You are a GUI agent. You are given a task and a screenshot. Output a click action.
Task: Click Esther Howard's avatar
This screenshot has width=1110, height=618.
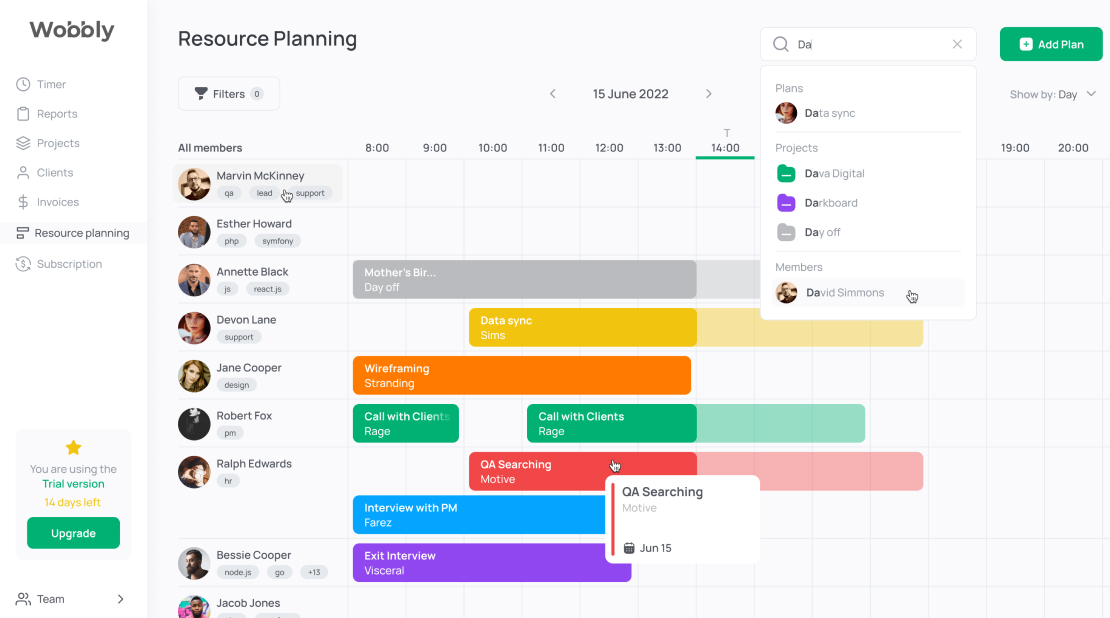[194, 232]
